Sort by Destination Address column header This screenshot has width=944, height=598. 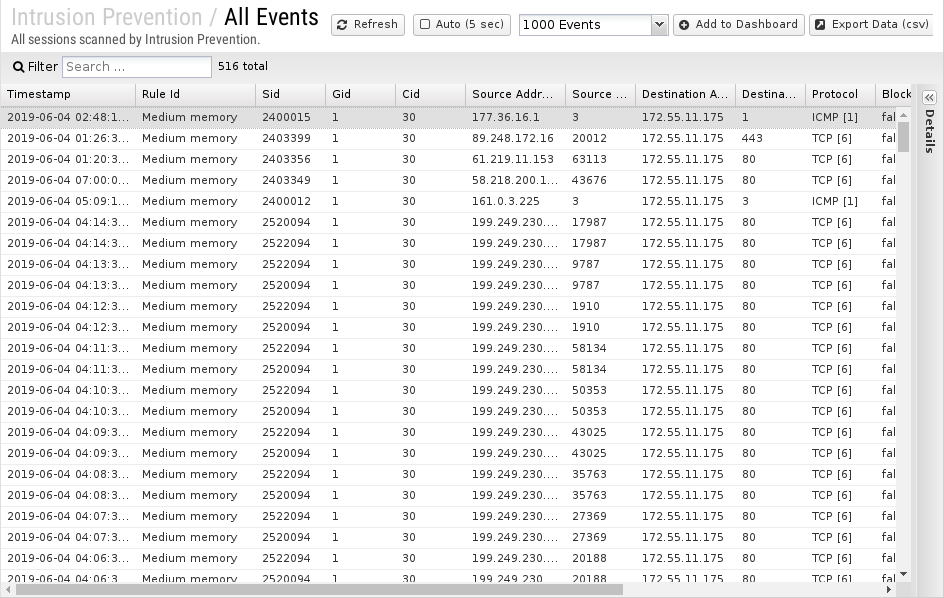(x=685, y=95)
